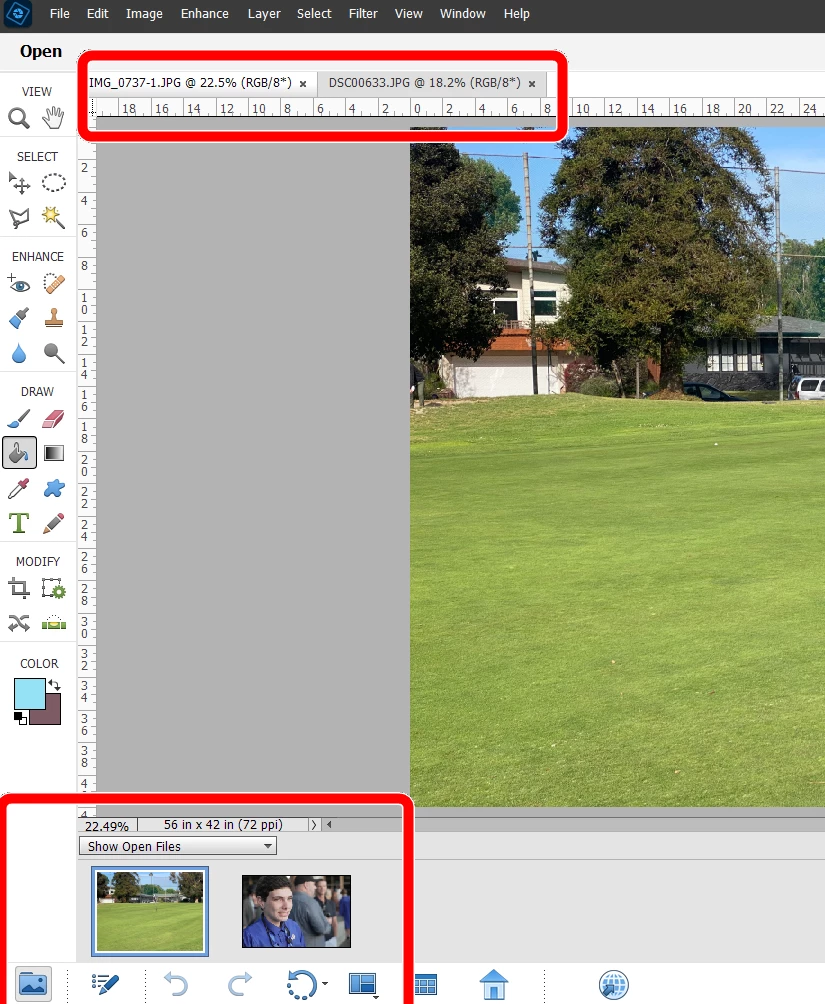This screenshot has height=1004, width=825.
Task: Open the Organizer
Action: (425, 984)
